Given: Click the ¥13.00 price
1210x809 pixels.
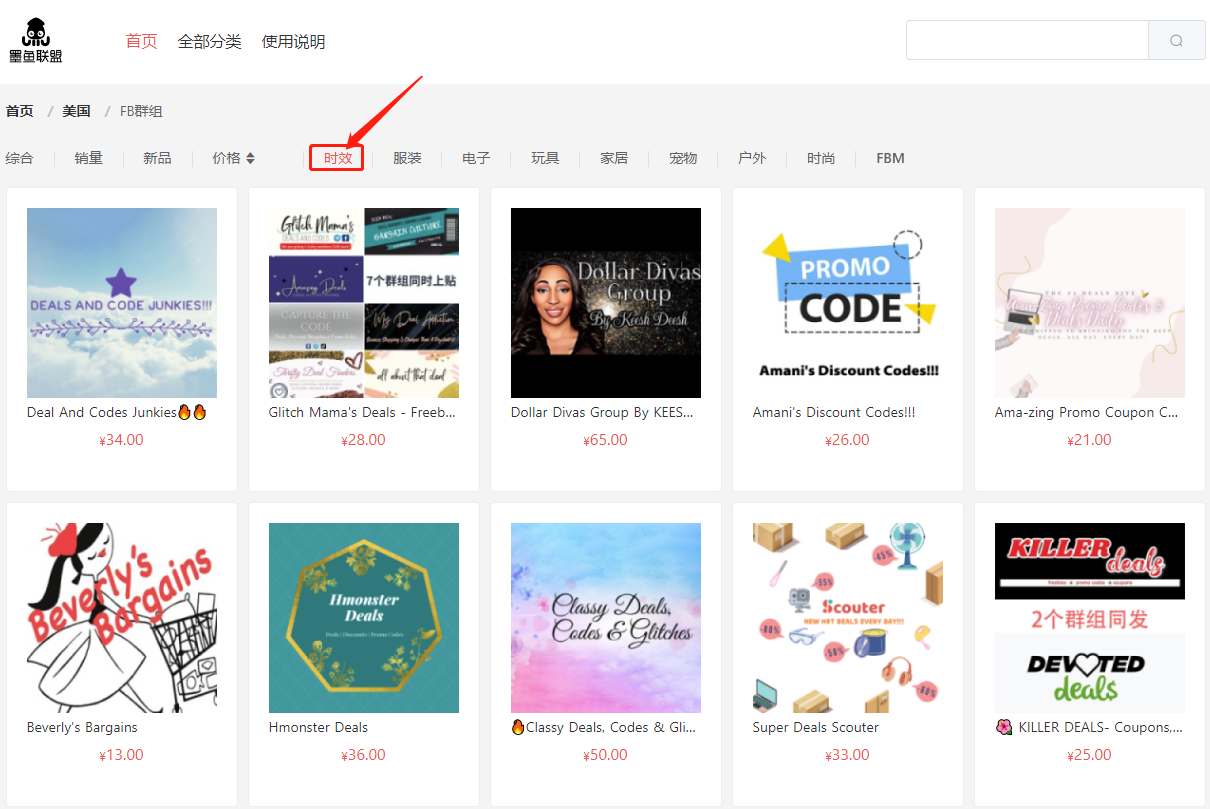Looking at the screenshot, I should point(122,755).
